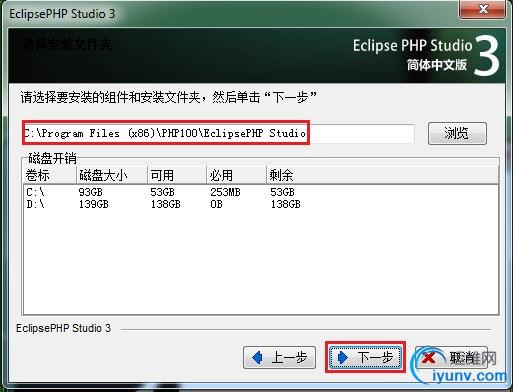The height and width of the screenshot is (392, 513).
Task: Click the red X icon on 取消
Action: pyautogui.click(x=429, y=357)
